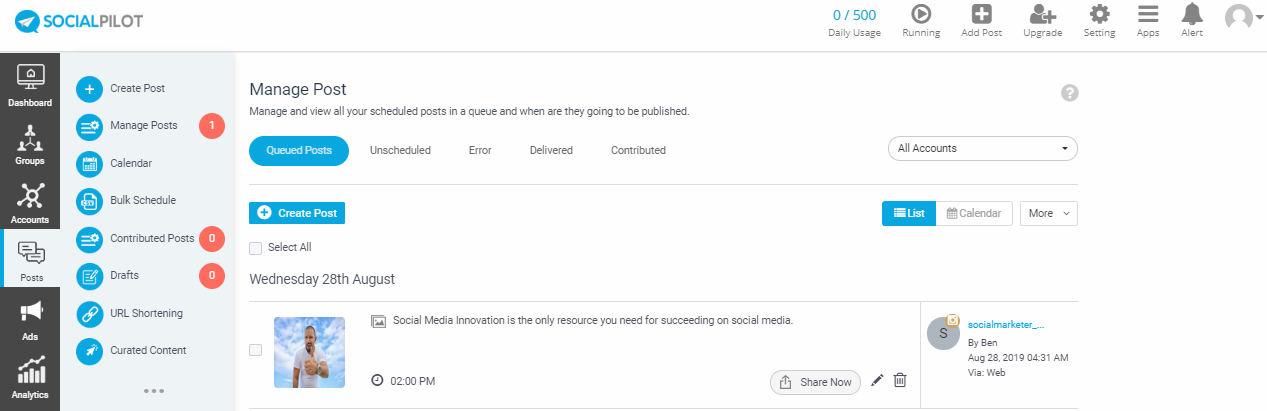Screen dimensions: 1267x411
Task: Click the Drafts submenu icon
Action: tap(90, 275)
